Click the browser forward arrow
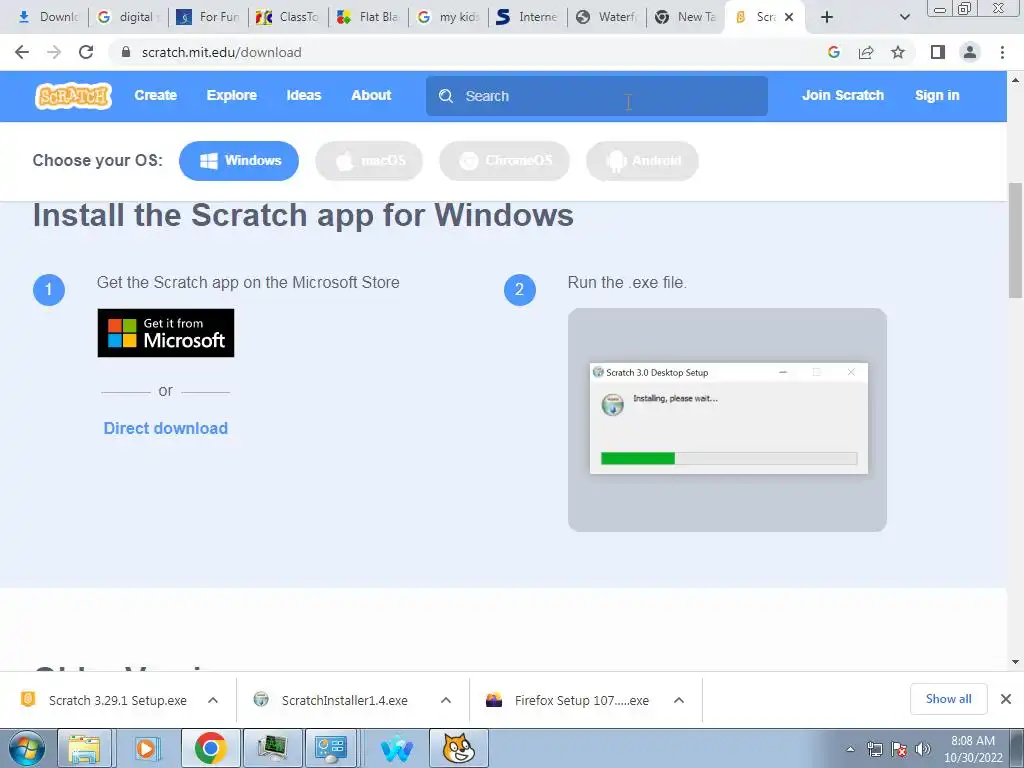Viewport: 1024px width, 768px height. click(54, 52)
